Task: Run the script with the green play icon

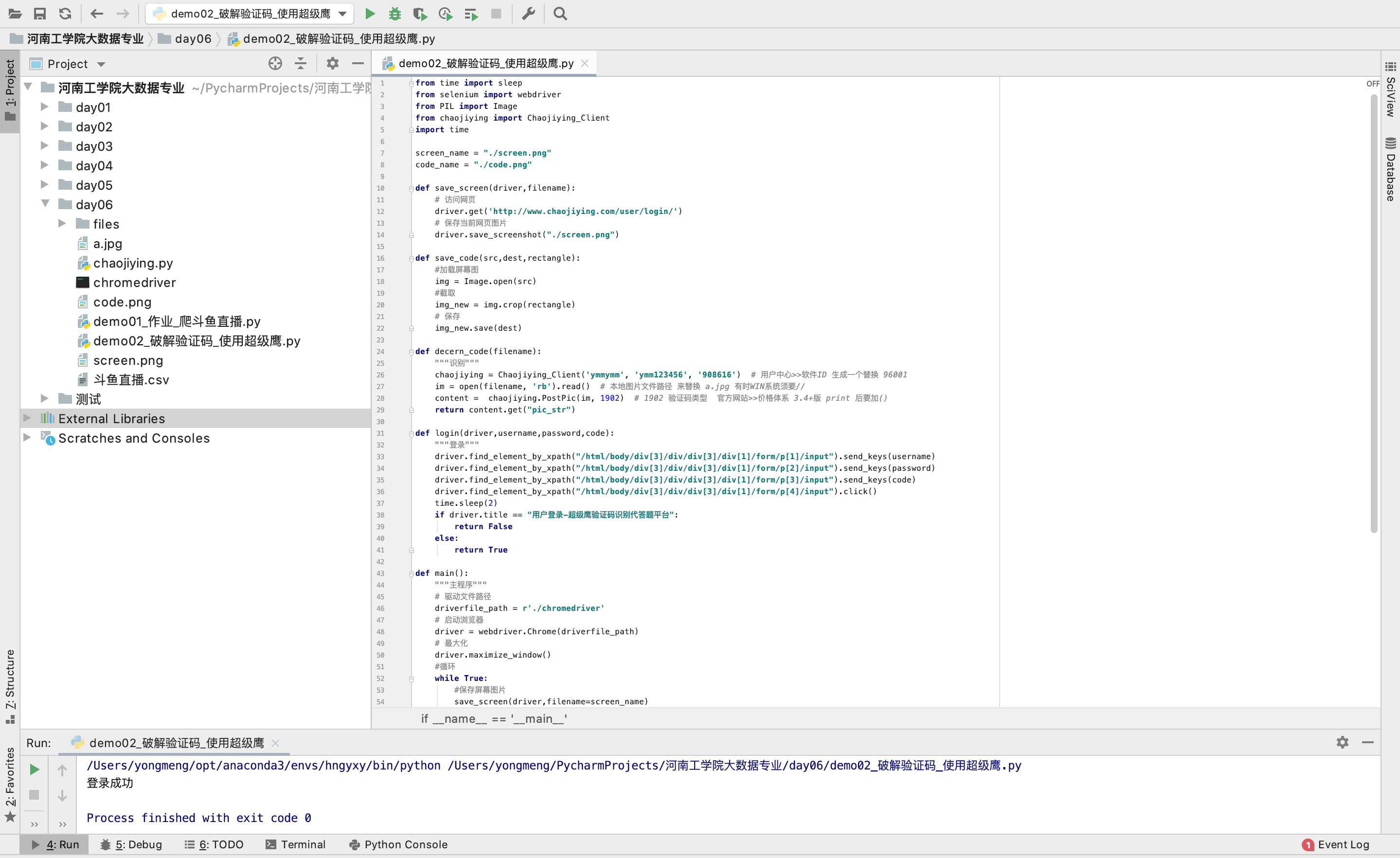Action: 370,13
